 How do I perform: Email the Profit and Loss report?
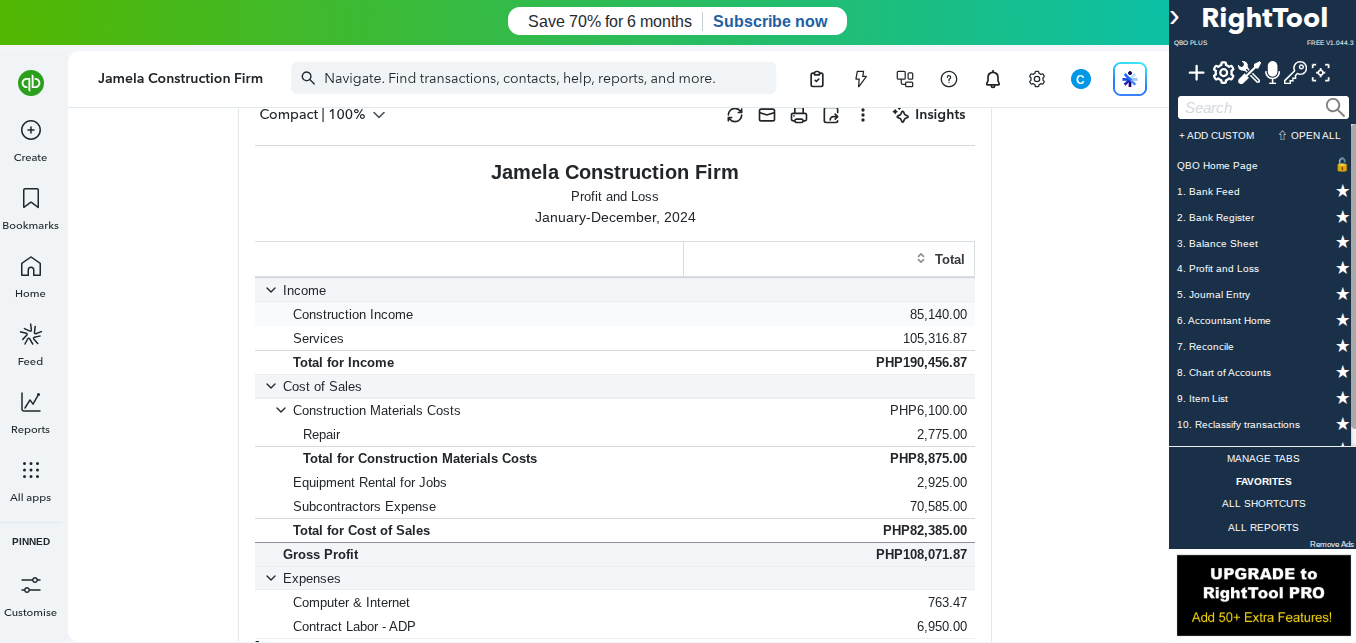pos(767,115)
